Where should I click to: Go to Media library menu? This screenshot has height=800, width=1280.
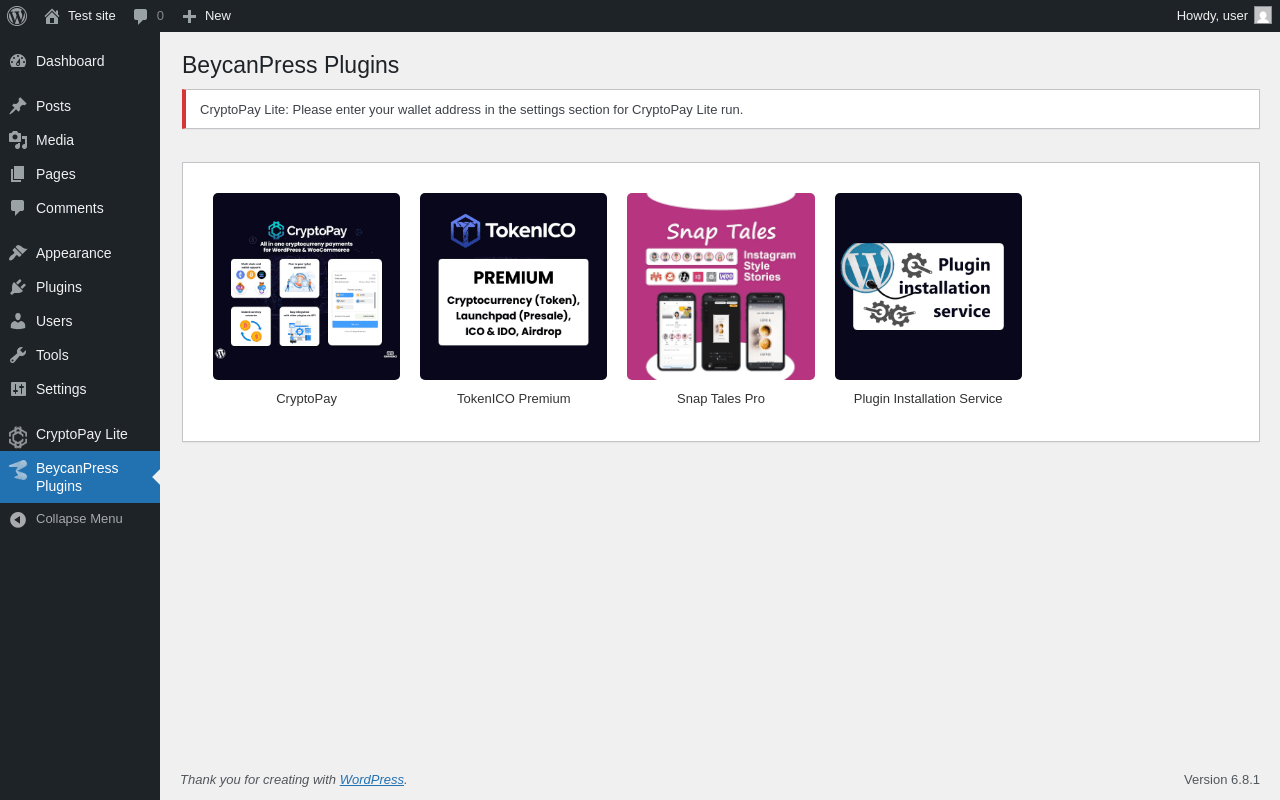pyautogui.click(x=80, y=140)
